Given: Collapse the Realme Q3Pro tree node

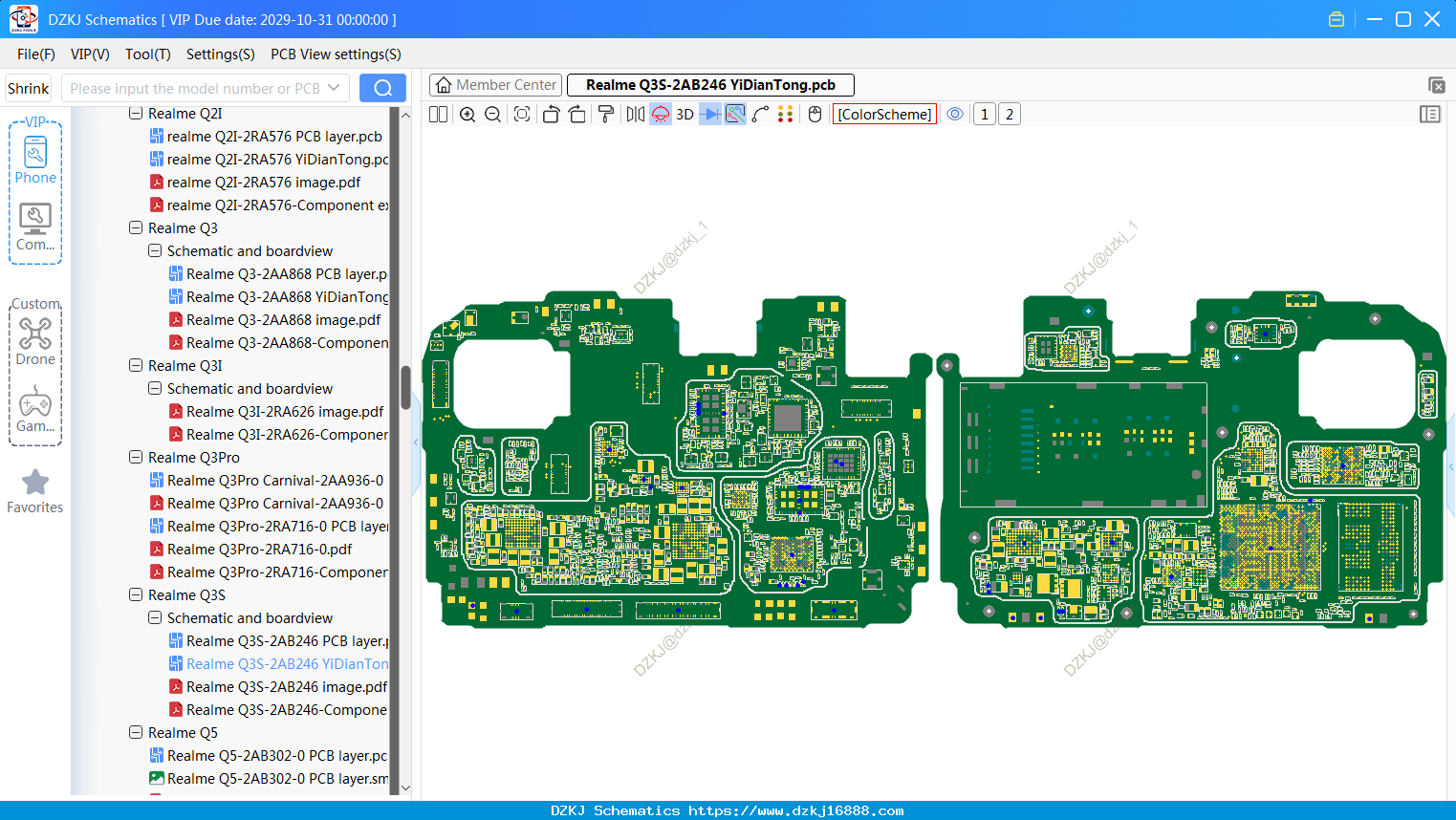Looking at the screenshot, I should click(x=136, y=458).
